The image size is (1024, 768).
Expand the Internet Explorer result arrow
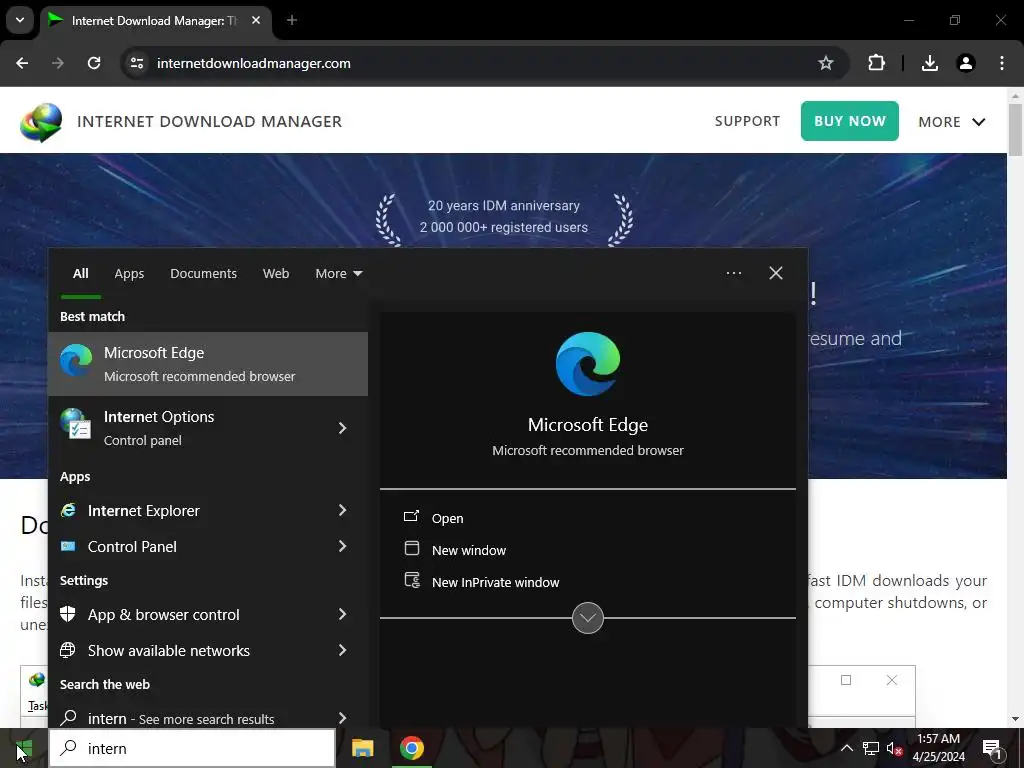click(x=342, y=510)
